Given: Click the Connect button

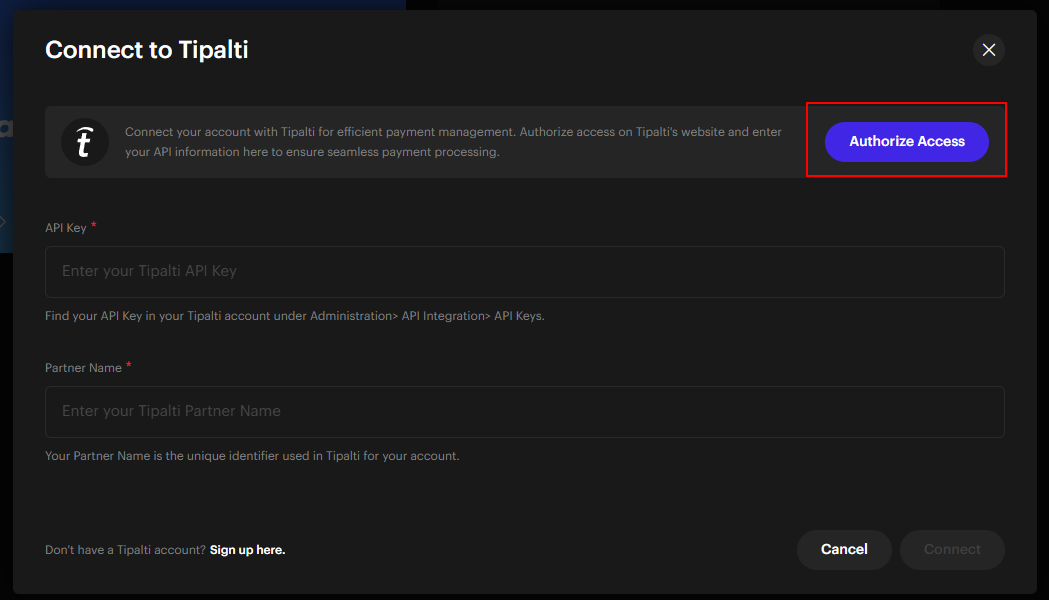Looking at the screenshot, I should tap(952, 549).
